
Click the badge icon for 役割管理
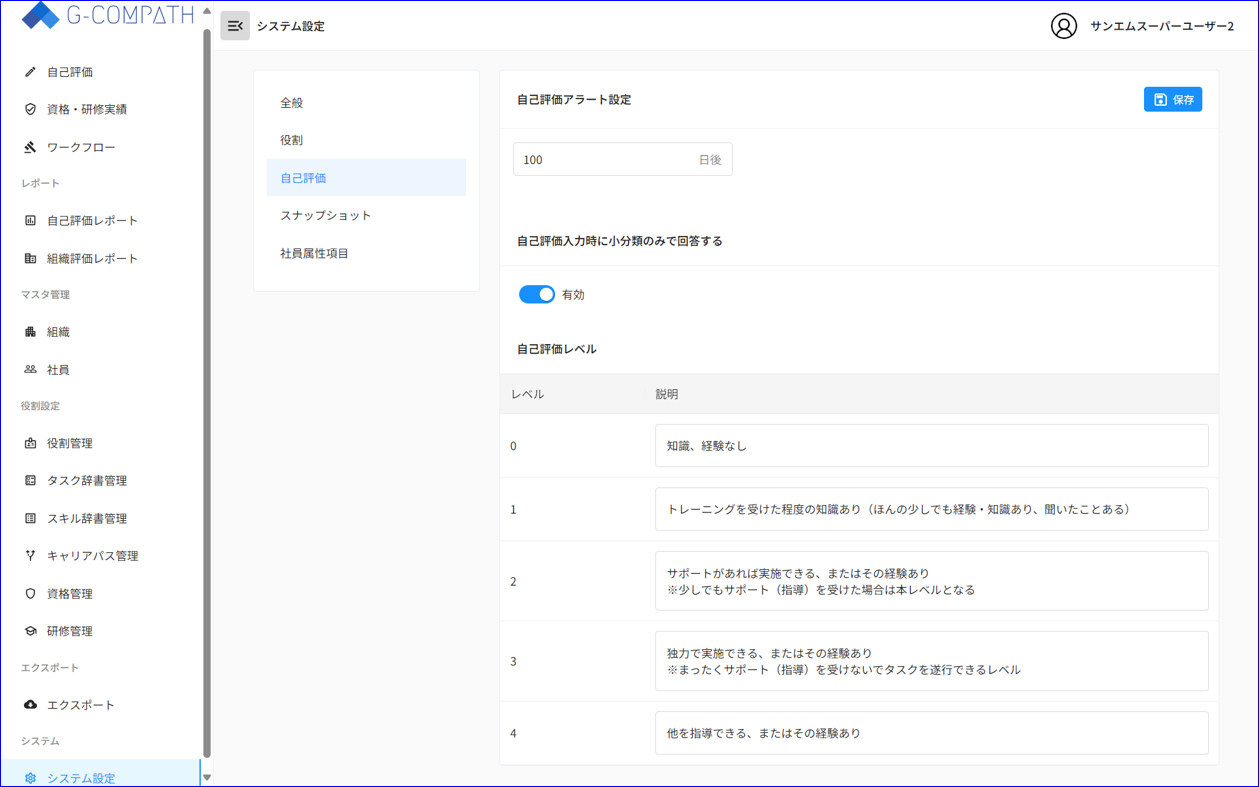[30, 443]
